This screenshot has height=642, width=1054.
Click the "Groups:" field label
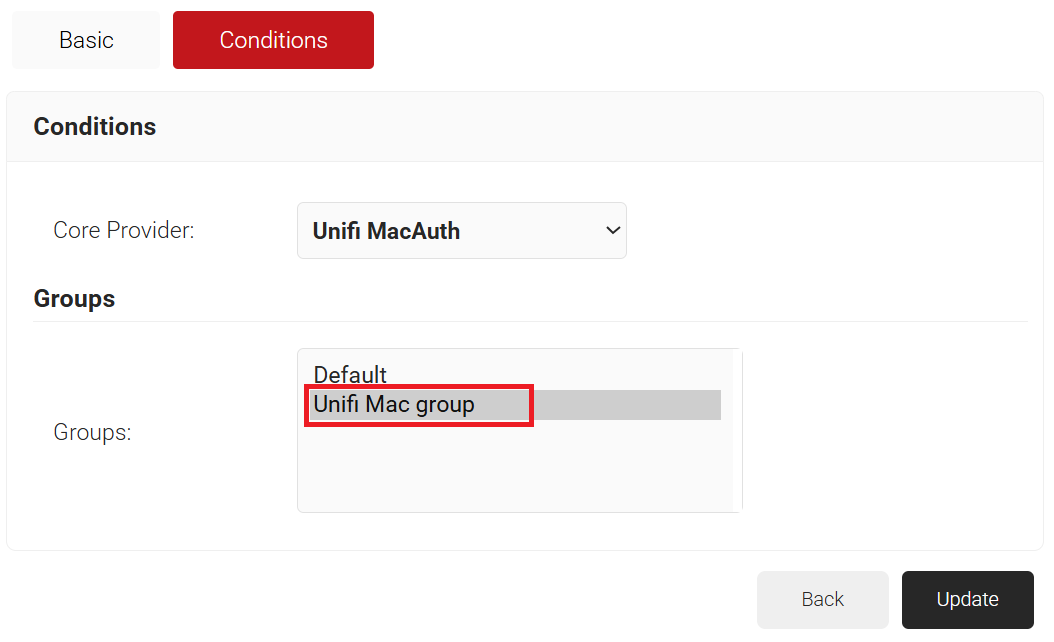click(x=92, y=433)
